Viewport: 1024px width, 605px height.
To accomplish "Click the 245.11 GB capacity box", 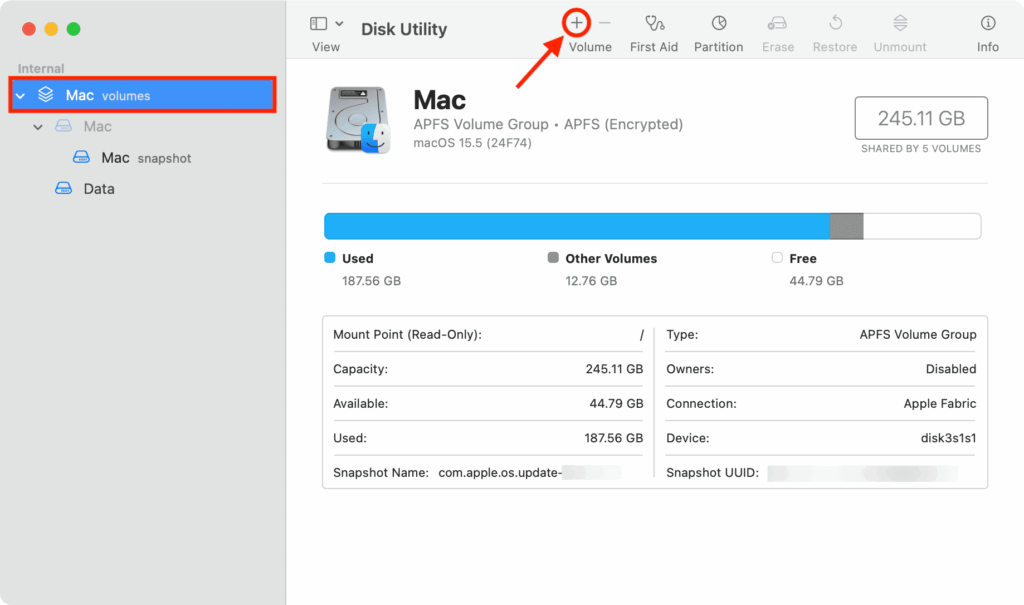I will 921,118.
